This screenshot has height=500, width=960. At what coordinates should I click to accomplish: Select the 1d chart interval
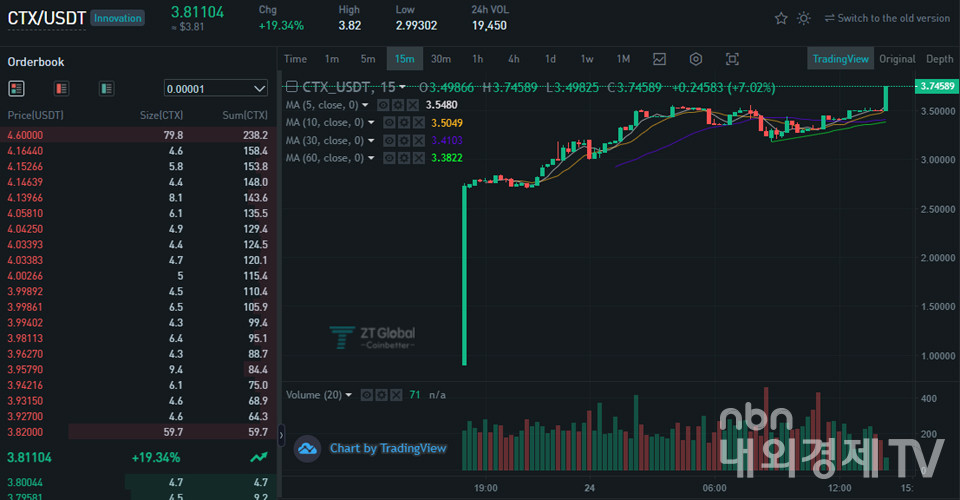[x=550, y=59]
